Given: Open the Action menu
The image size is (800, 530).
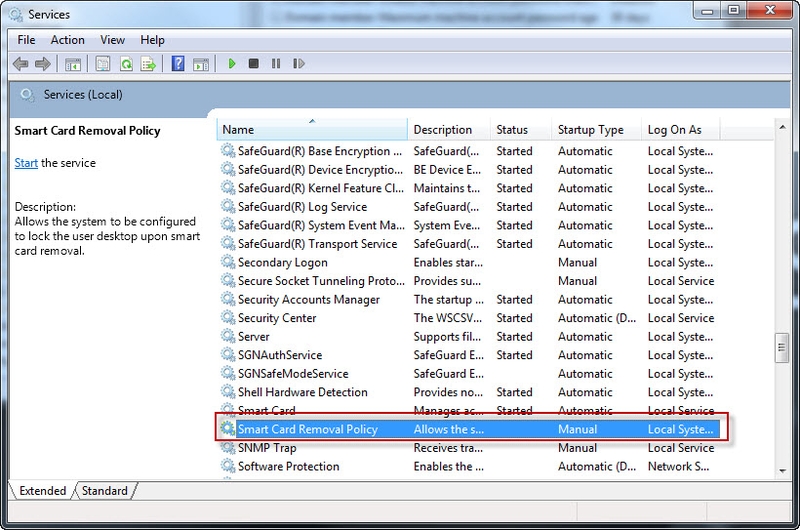Looking at the screenshot, I should [67, 40].
